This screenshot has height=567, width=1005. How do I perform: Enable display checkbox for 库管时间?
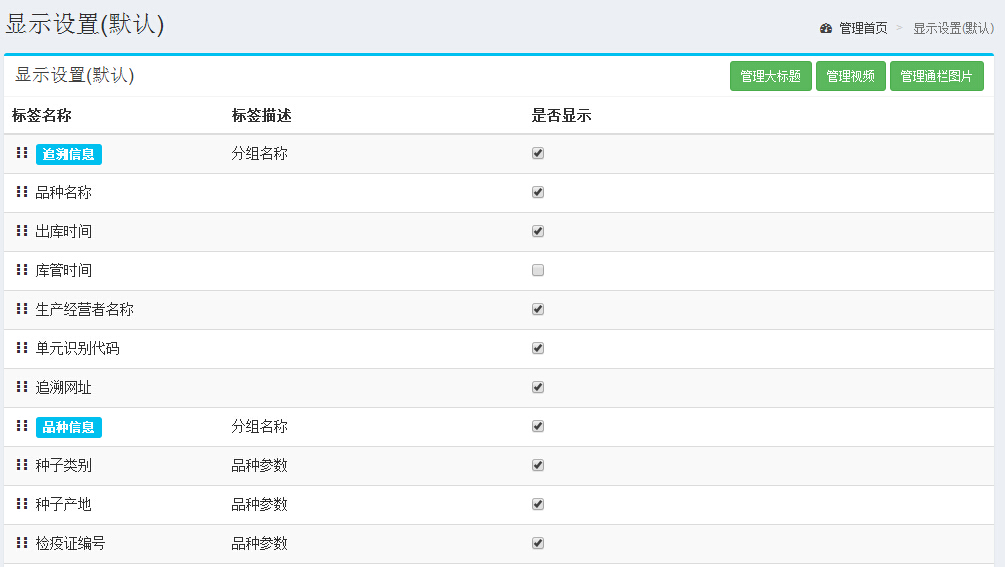tap(538, 270)
